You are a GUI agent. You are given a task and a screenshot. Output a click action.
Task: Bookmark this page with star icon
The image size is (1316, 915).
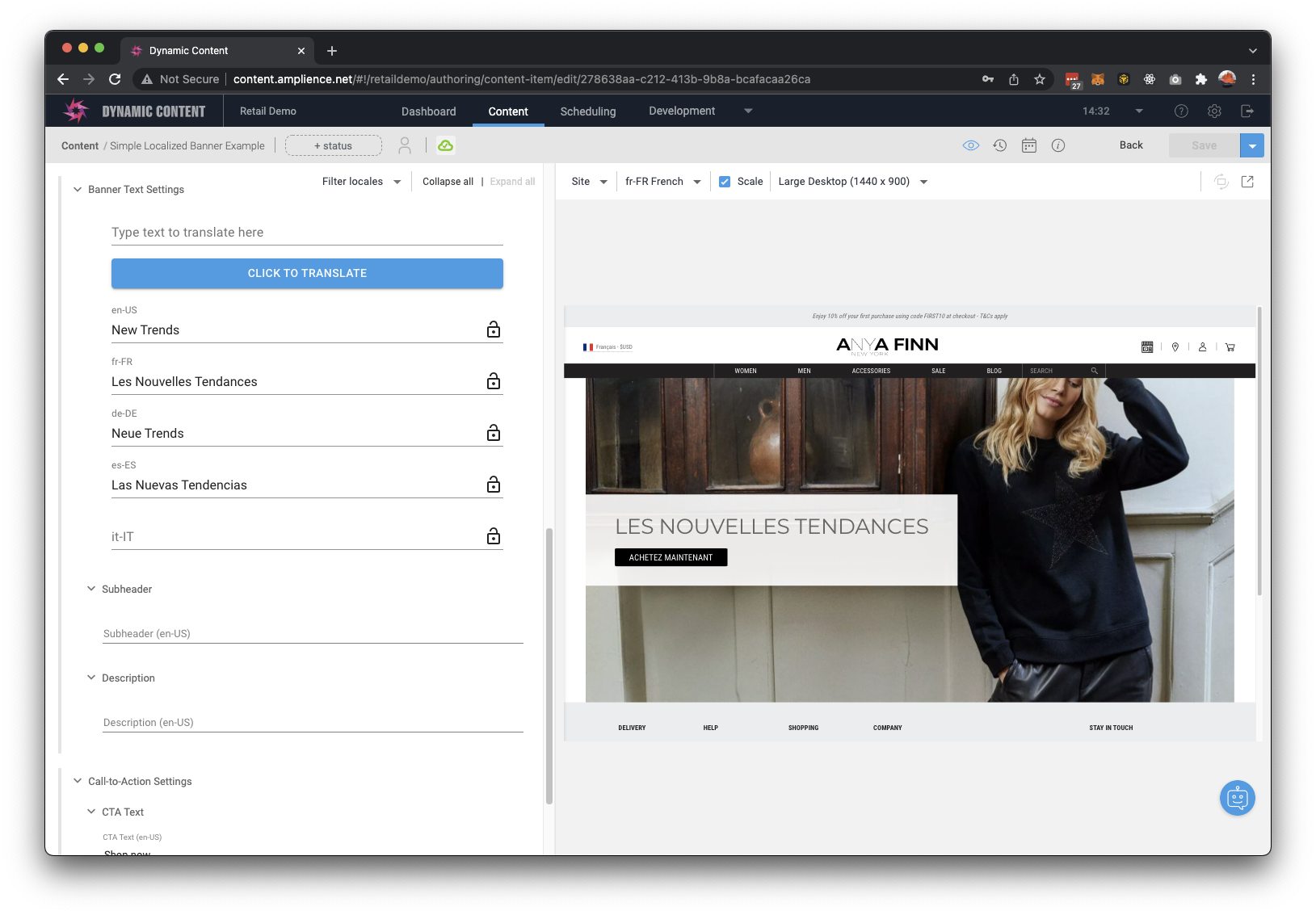pos(1040,79)
